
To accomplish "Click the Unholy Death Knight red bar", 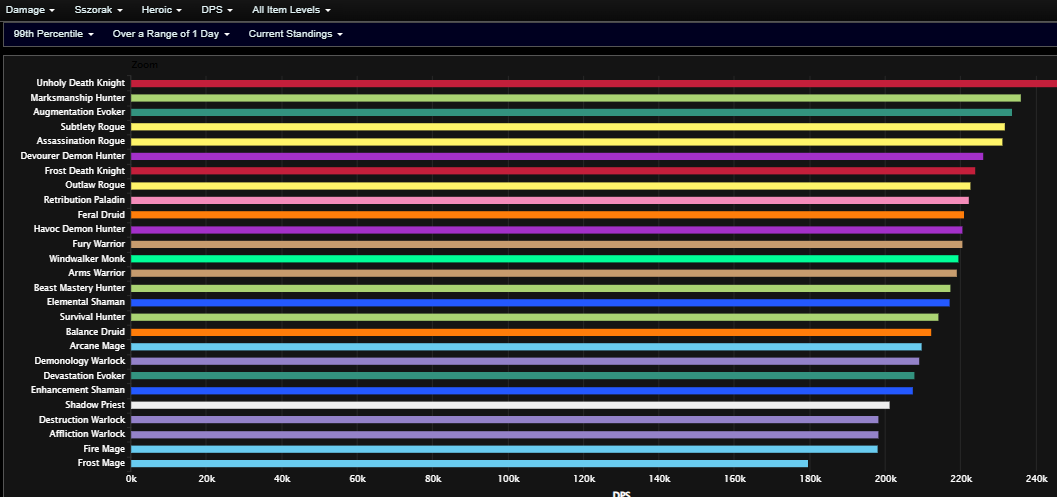I will click(594, 84).
